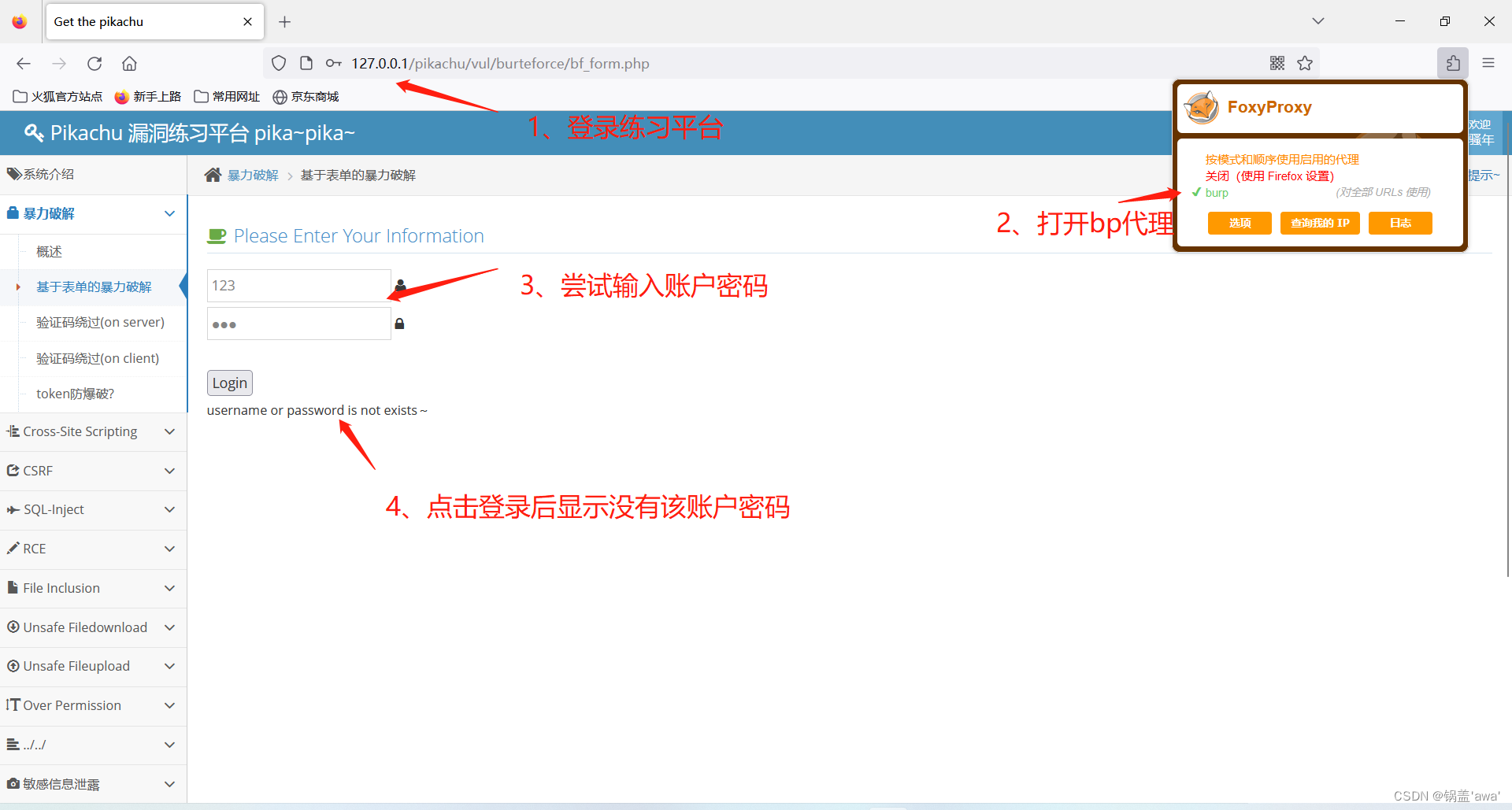Reload the page with the refresh icon
The width and height of the screenshot is (1512, 810).
[x=94, y=64]
